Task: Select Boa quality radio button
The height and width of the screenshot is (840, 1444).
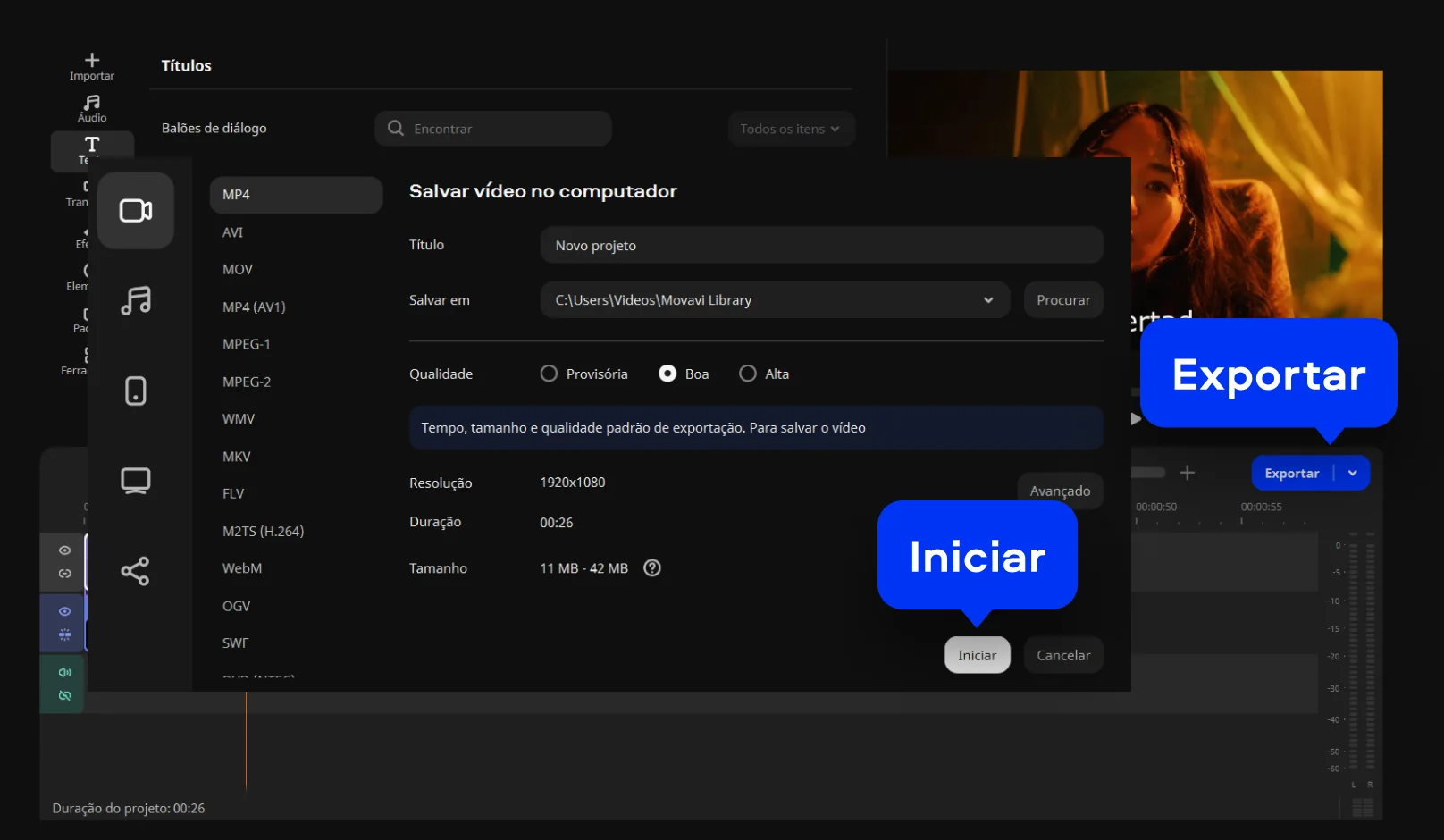Action: (667, 374)
